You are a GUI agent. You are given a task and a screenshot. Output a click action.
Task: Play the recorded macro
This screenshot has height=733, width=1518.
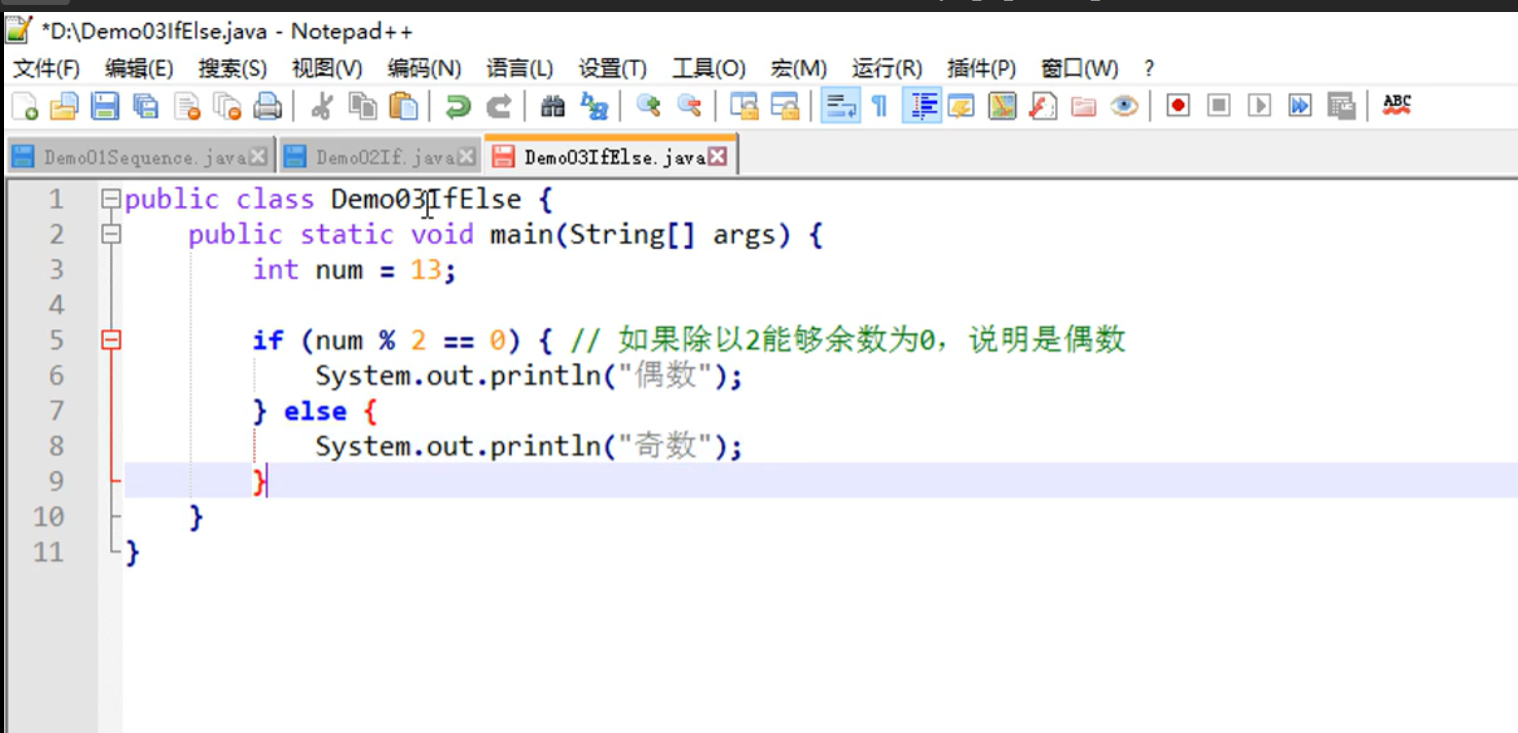(x=1259, y=104)
